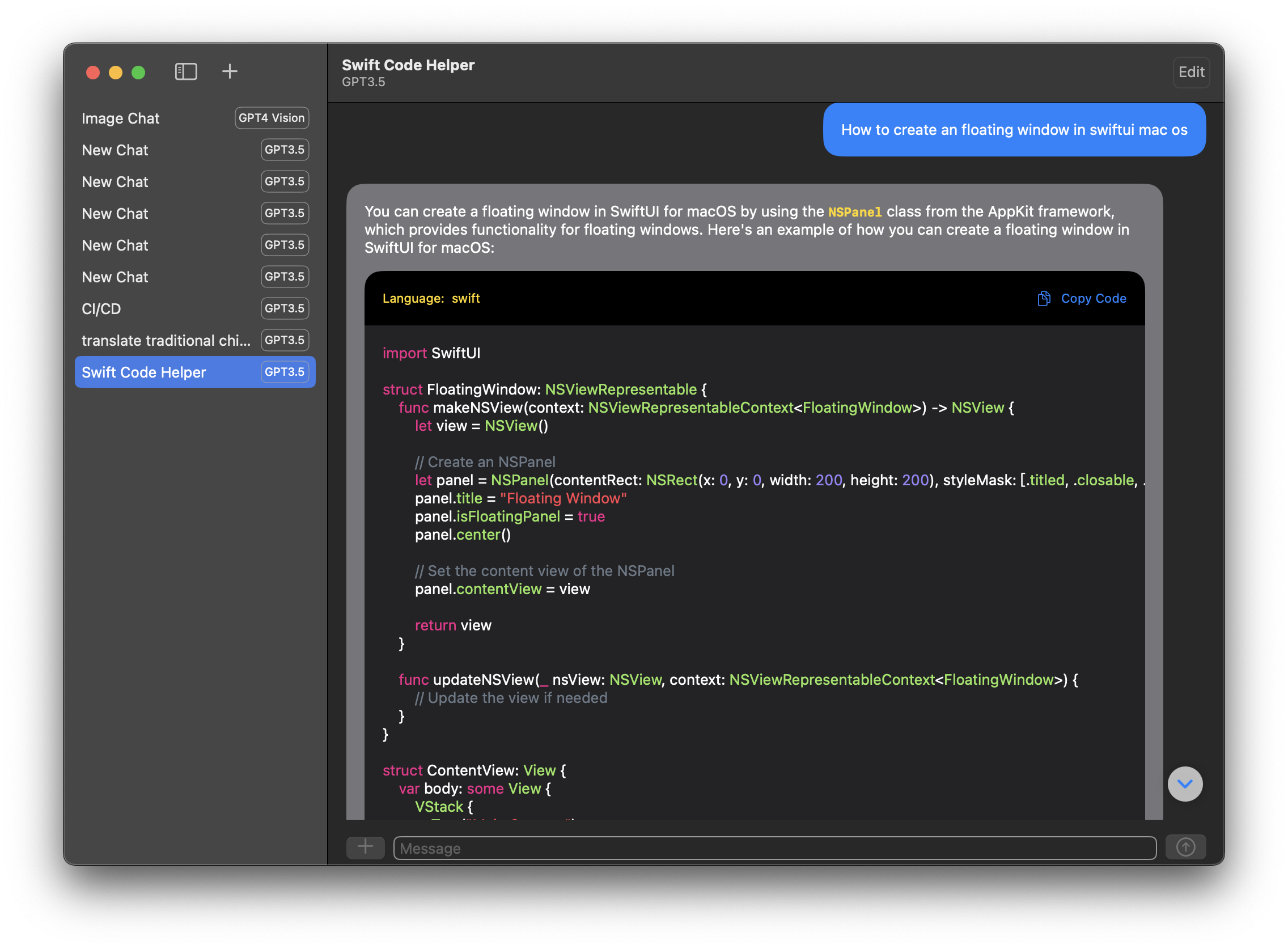1288x949 pixels.
Task: Open the CI/CD conversation
Action: [x=195, y=308]
